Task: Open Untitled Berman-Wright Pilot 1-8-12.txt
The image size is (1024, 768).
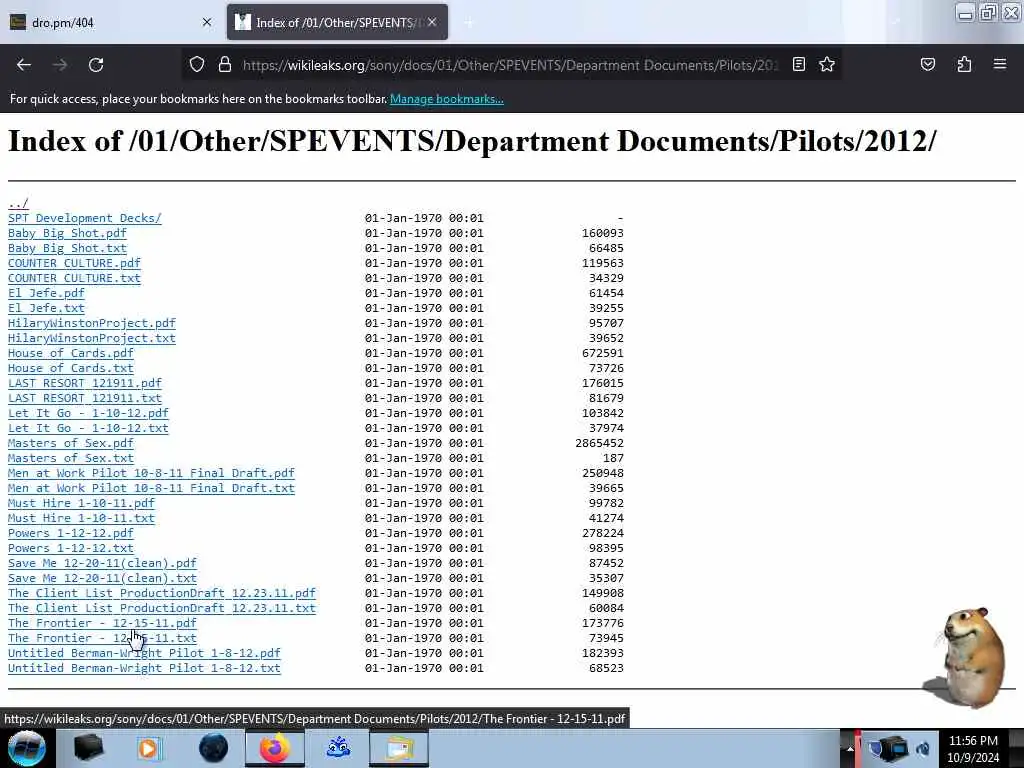Action: [144, 669]
